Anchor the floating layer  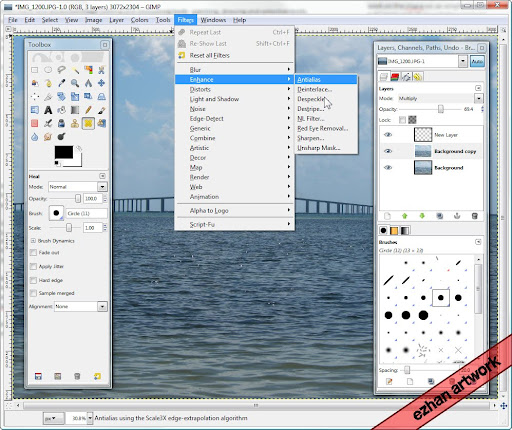[x=457, y=216]
